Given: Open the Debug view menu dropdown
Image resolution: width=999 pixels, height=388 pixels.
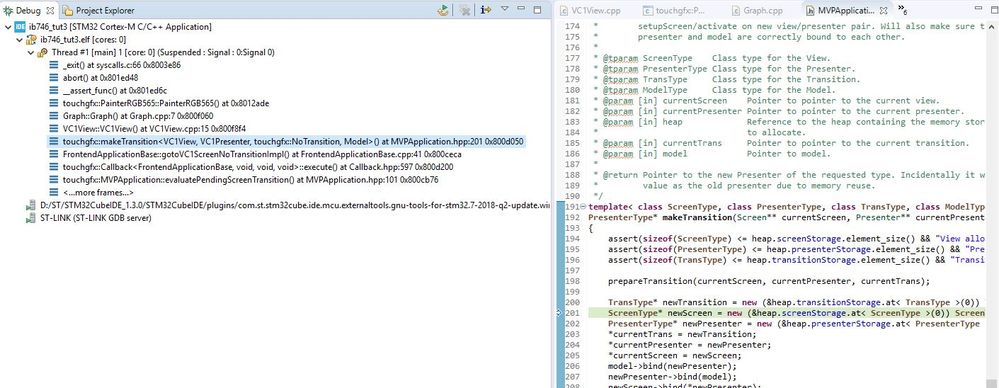Looking at the screenshot, I should [x=505, y=9].
